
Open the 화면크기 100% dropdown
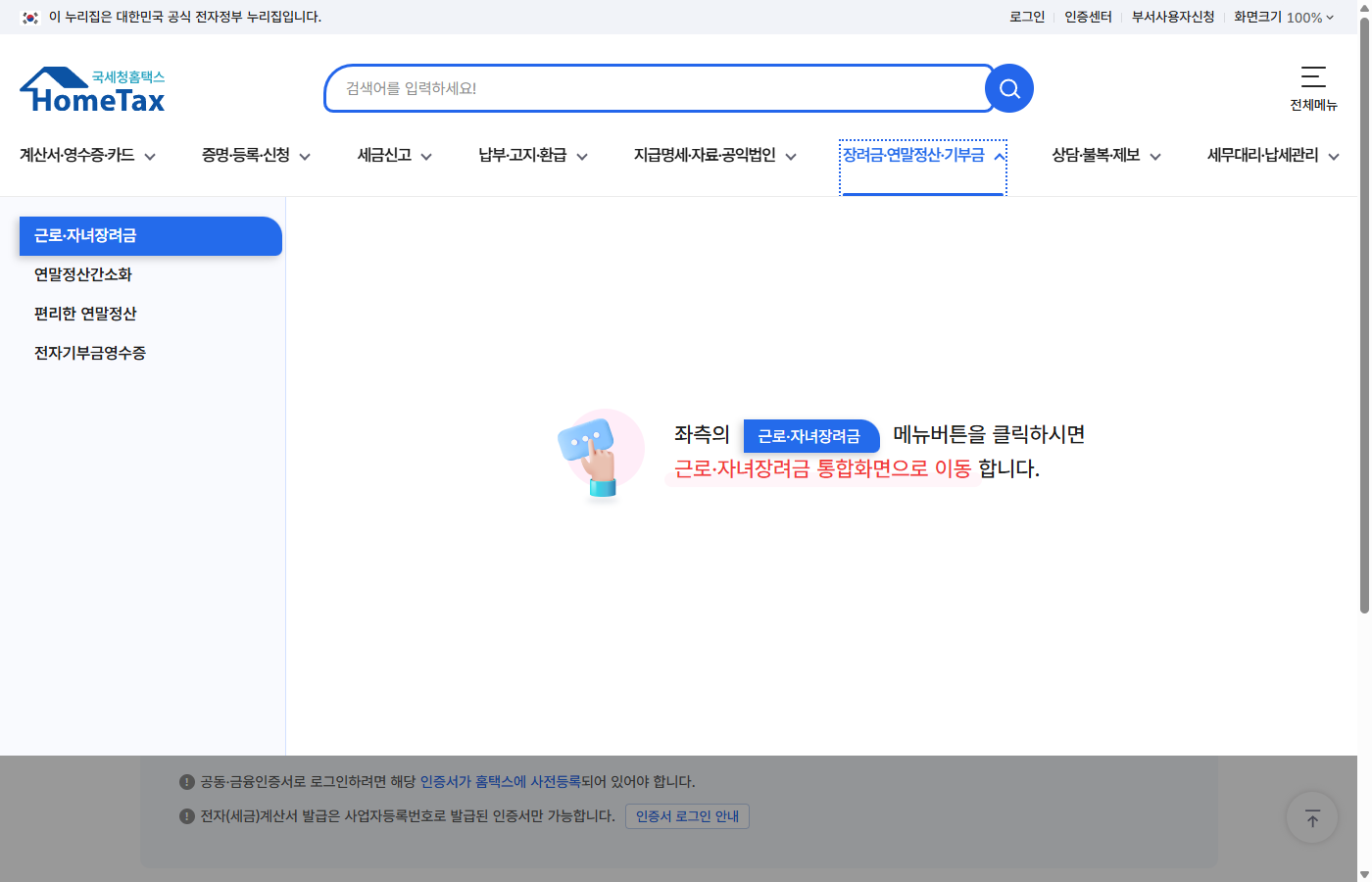[1281, 17]
